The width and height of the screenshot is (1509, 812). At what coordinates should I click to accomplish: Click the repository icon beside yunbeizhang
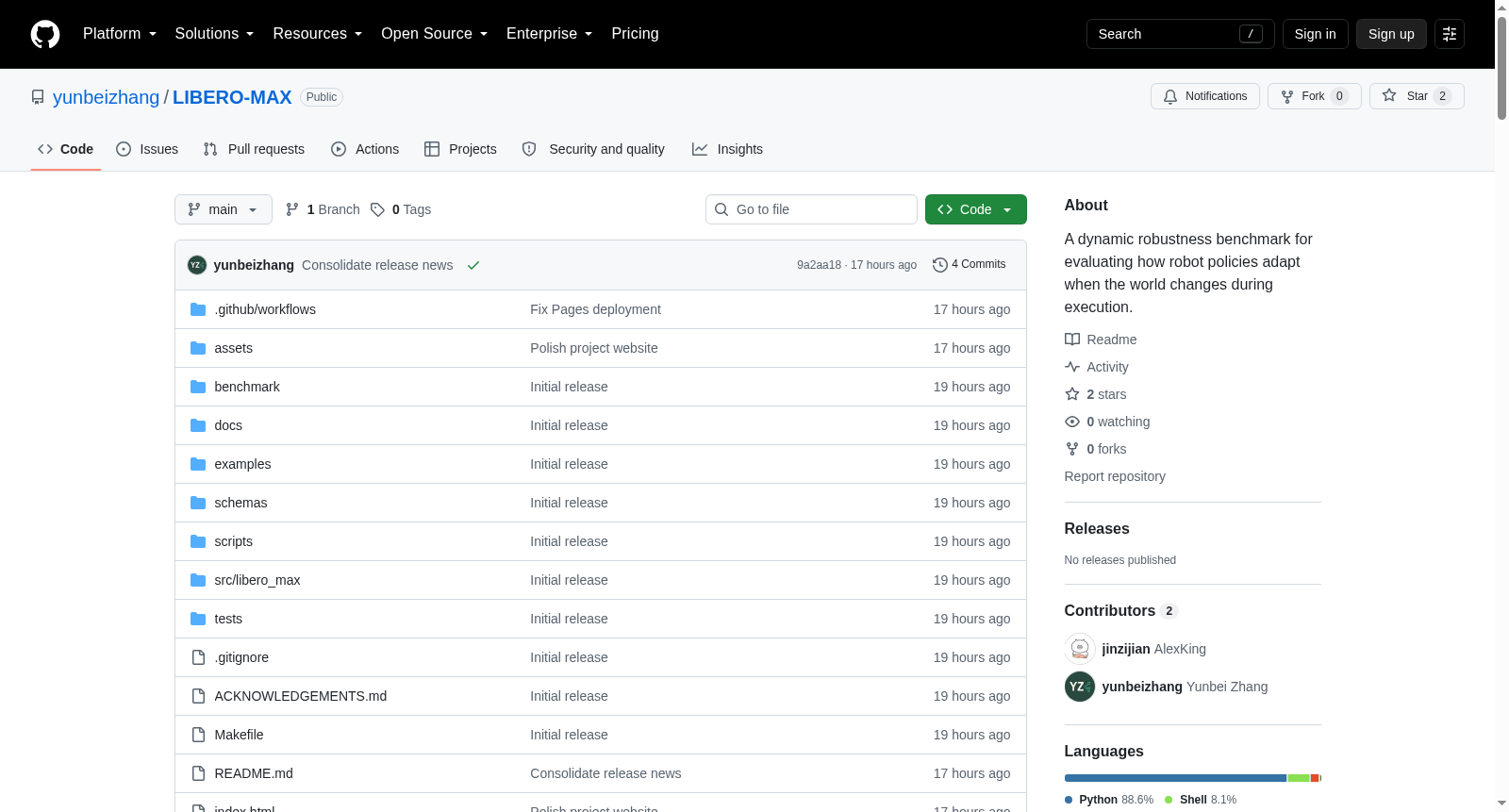click(38, 97)
